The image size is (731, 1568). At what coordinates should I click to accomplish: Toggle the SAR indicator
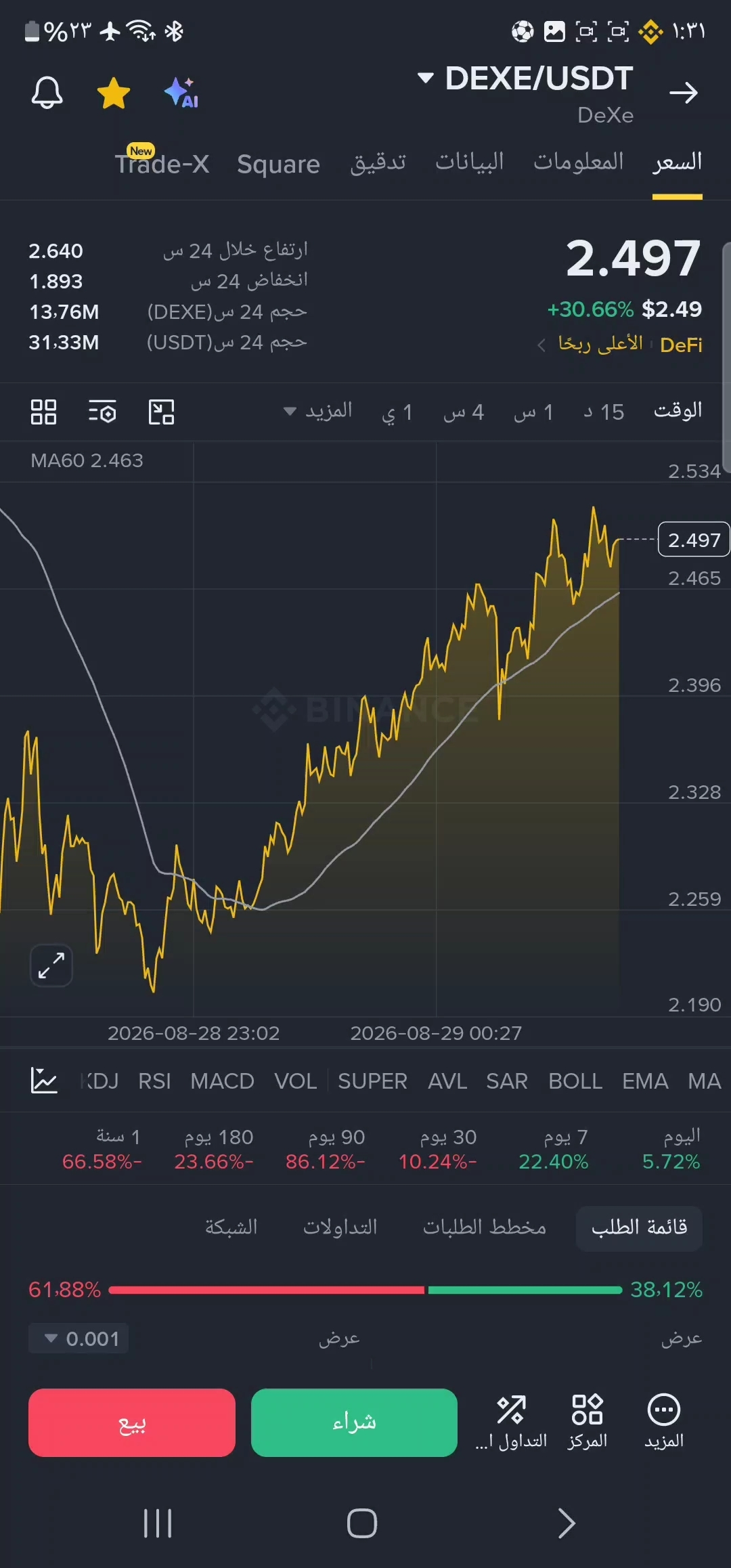tap(506, 1081)
